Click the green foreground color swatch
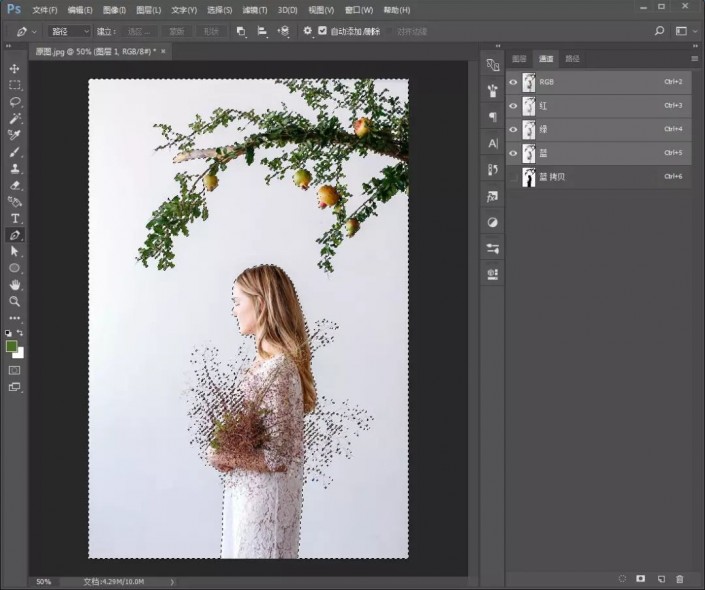 pyautogui.click(x=12, y=346)
